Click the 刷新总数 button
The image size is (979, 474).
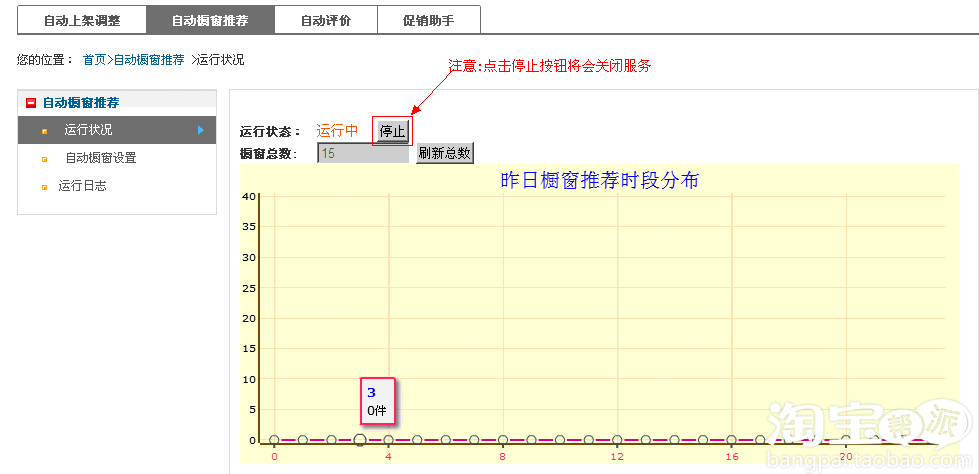coord(445,154)
